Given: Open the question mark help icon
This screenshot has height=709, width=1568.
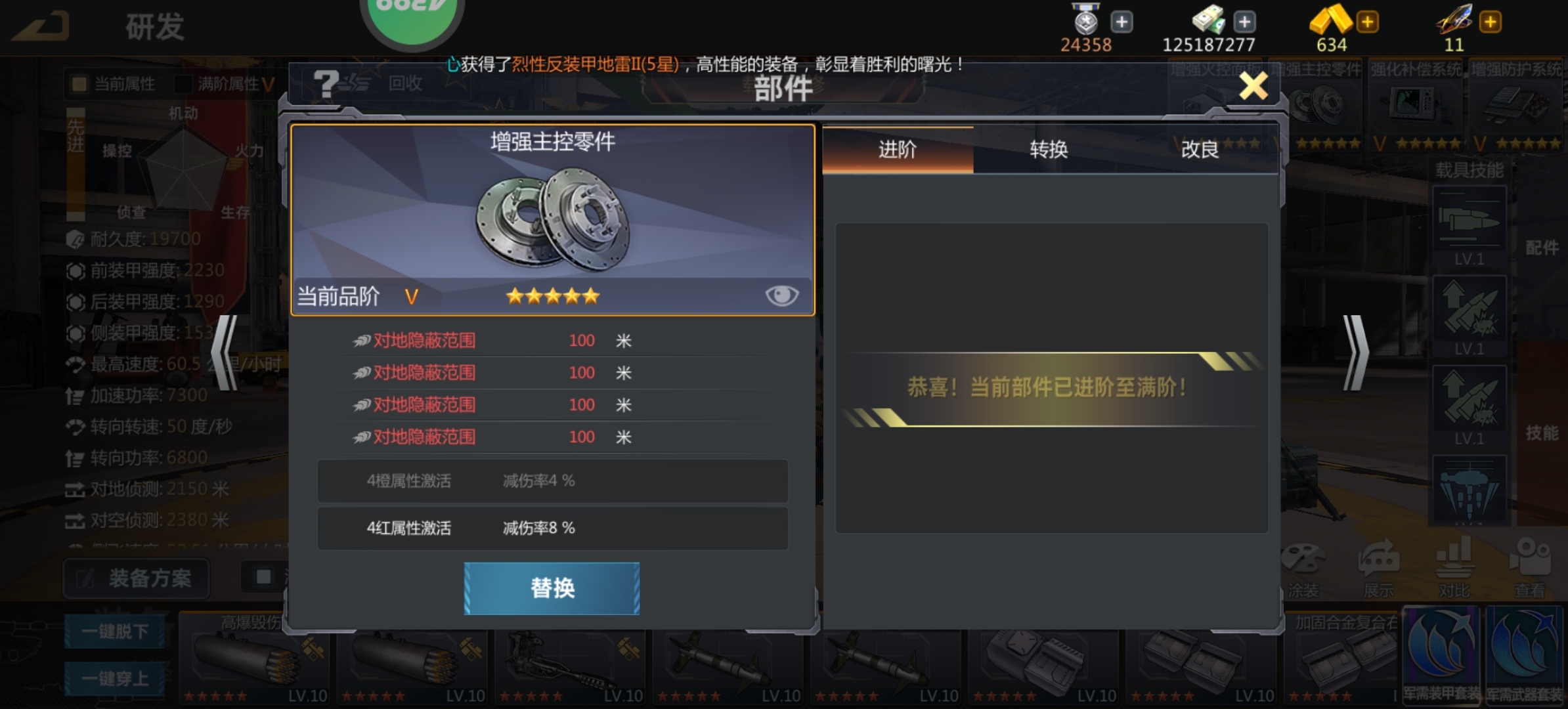Looking at the screenshot, I should pyautogui.click(x=326, y=84).
